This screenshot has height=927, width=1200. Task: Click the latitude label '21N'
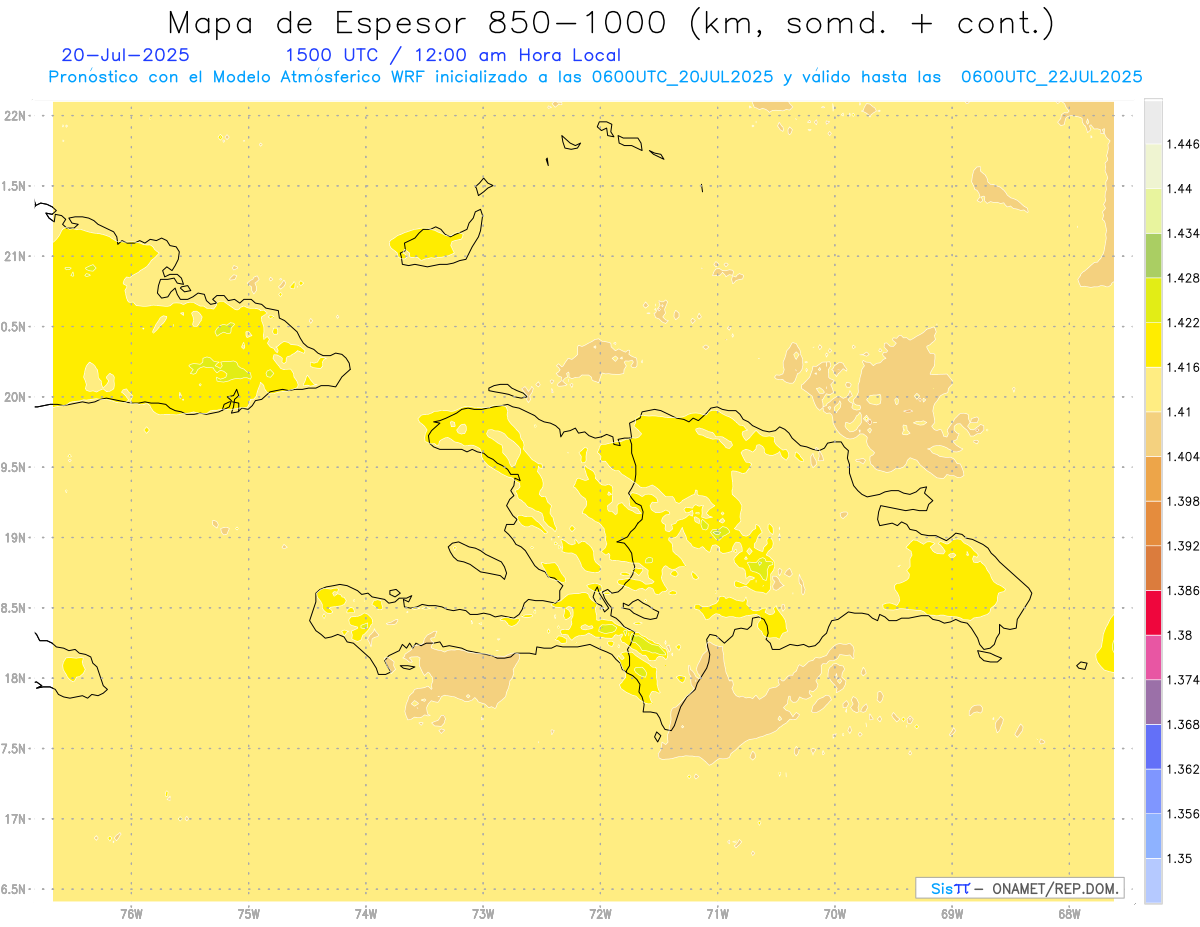15,256
